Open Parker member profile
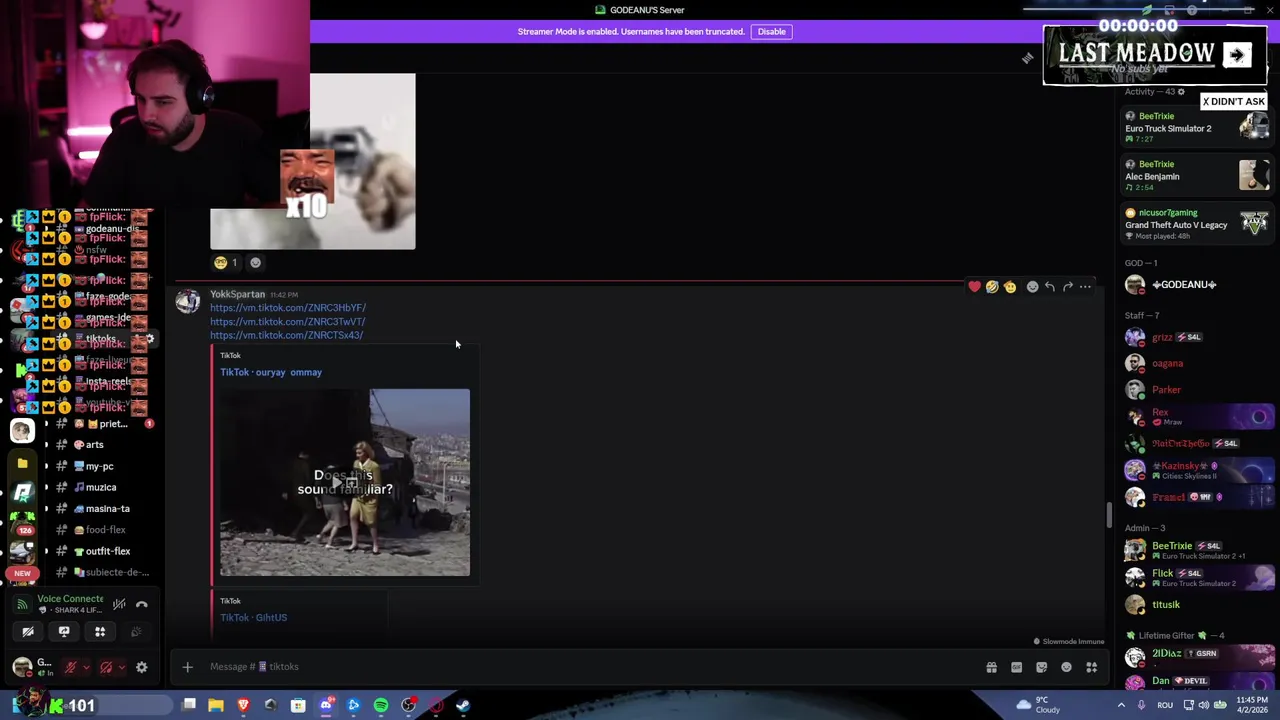1280x720 pixels. 1196,390
